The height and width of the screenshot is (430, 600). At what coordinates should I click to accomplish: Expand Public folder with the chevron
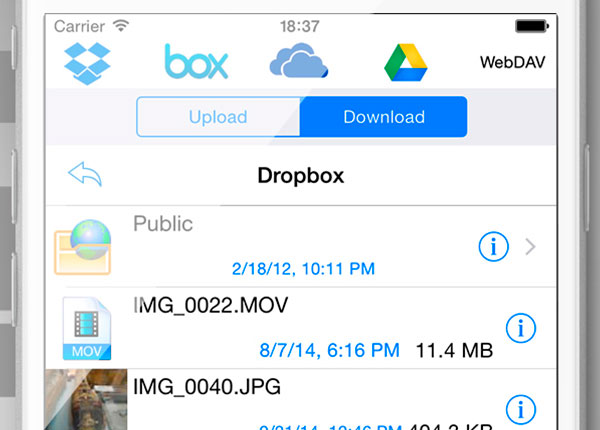[x=531, y=246]
